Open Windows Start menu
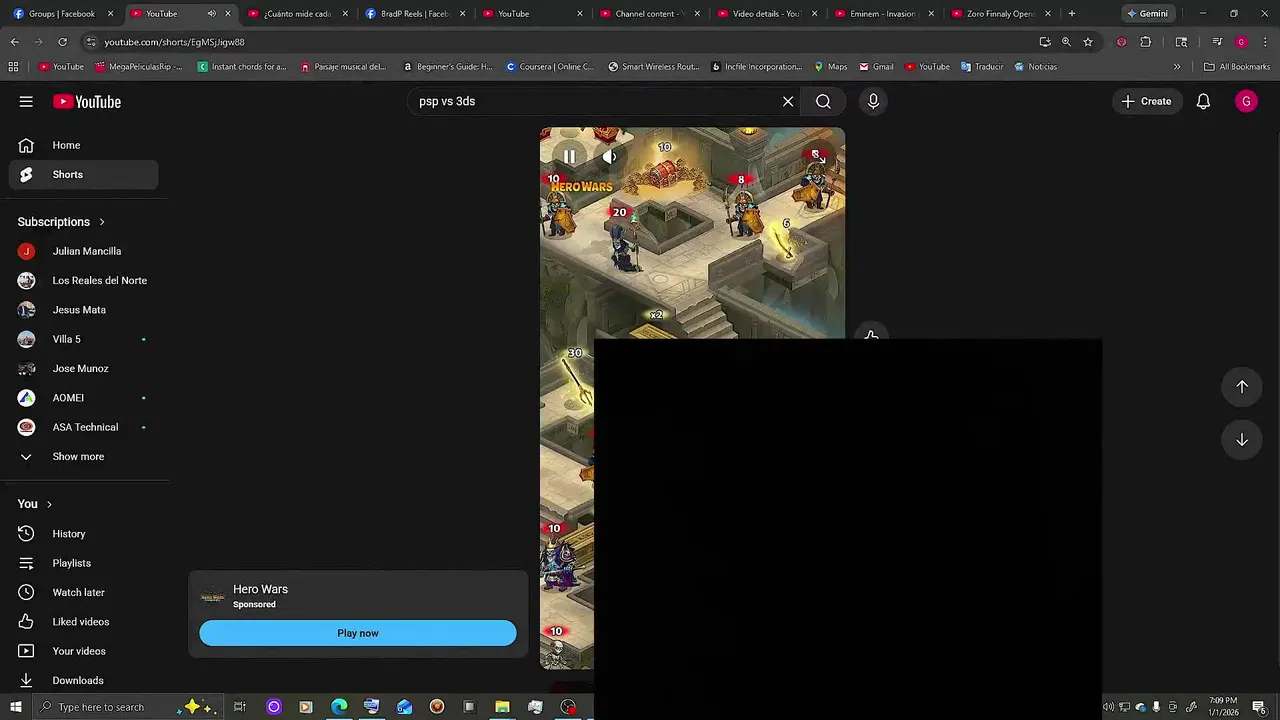 pos(15,707)
